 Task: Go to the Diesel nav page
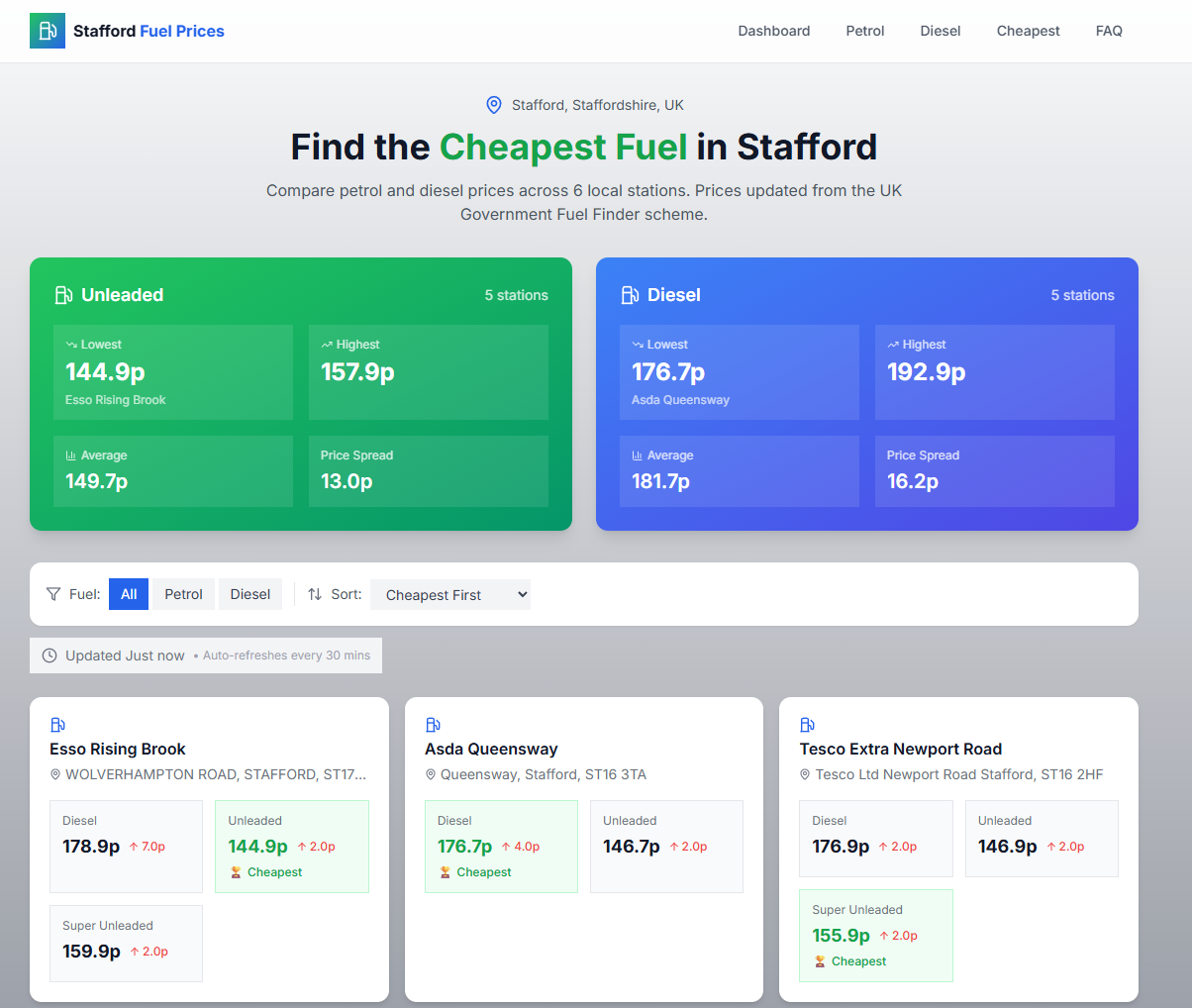pyautogui.click(x=941, y=31)
